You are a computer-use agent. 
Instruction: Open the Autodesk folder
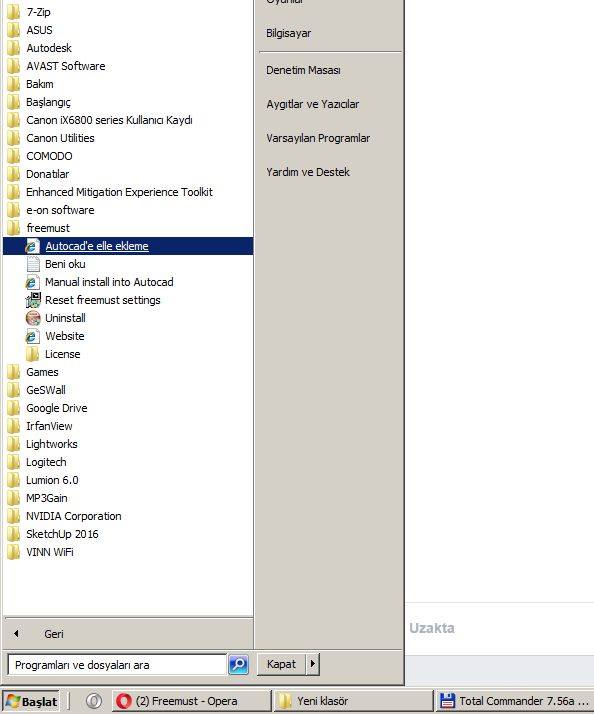click(x=49, y=48)
